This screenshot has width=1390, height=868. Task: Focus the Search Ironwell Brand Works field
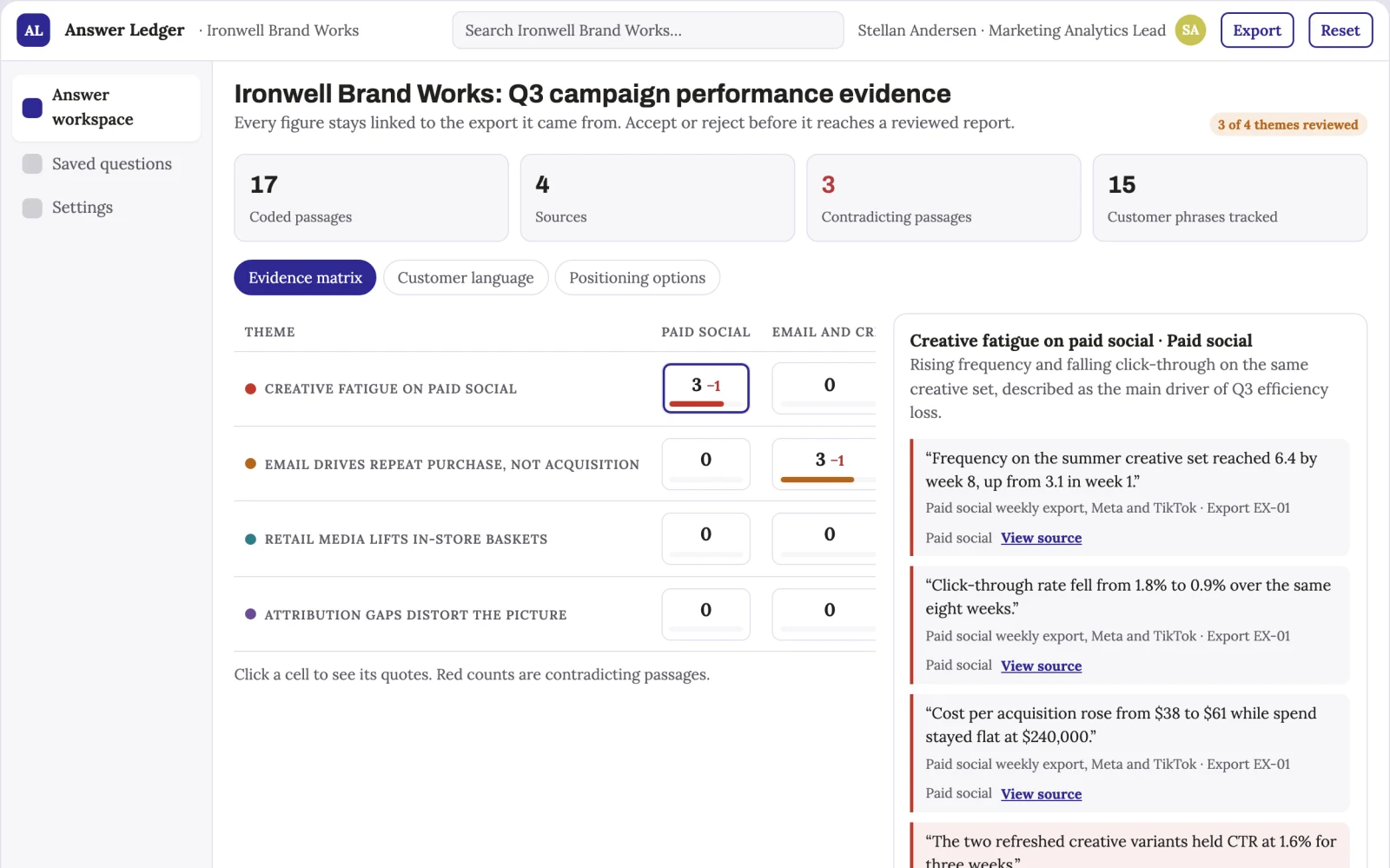pyautogui.click(x=648, y=30)
